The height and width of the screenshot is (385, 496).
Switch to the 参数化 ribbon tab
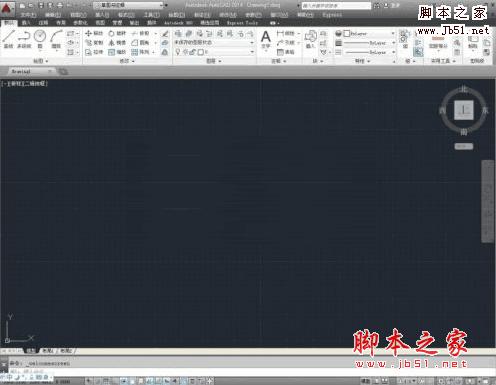80,23
